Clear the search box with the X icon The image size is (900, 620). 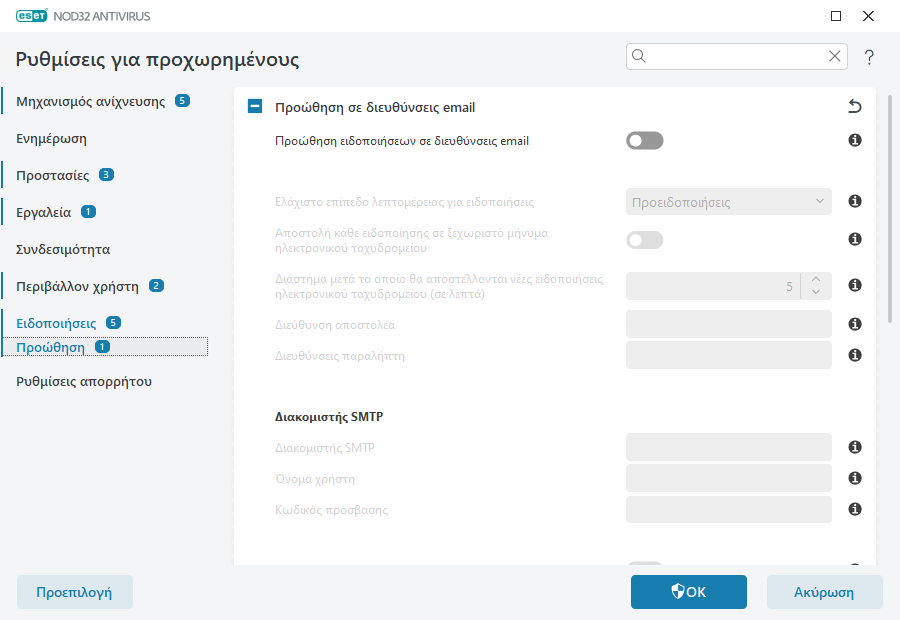835,57
